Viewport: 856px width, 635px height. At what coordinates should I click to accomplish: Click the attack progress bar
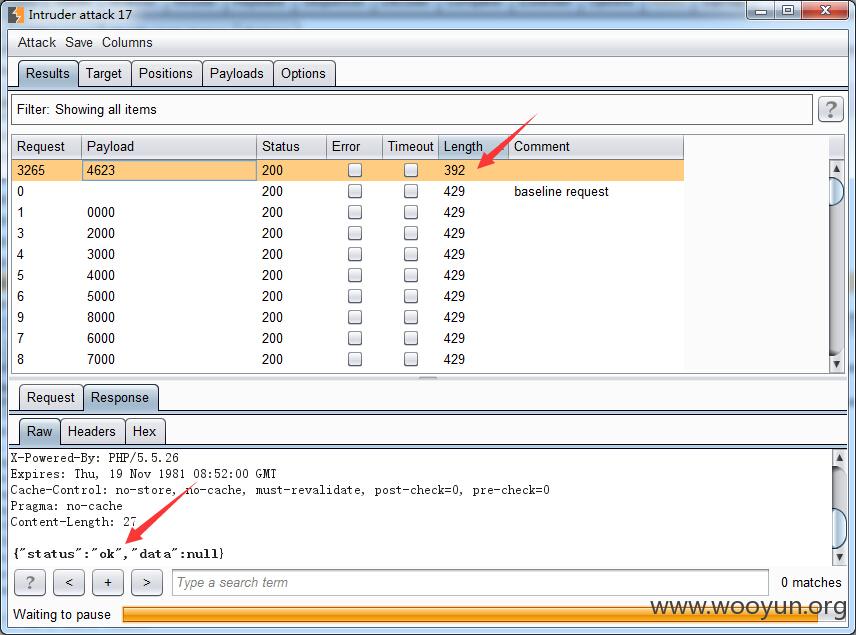tap(469, 614)
